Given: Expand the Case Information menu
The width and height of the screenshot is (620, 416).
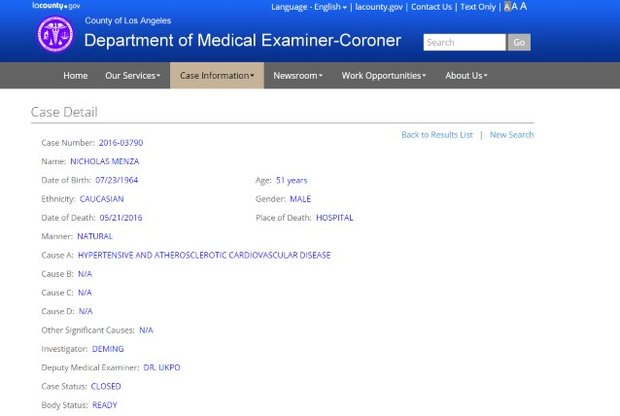Looking at the screenshot, I should (x=217, y=76).
